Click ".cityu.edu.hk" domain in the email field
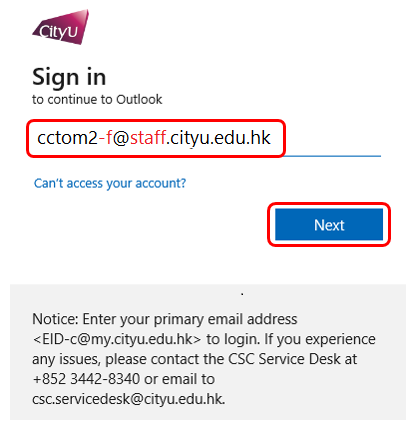The height and width of the screenshot is (429, 415). pos(218,138)
